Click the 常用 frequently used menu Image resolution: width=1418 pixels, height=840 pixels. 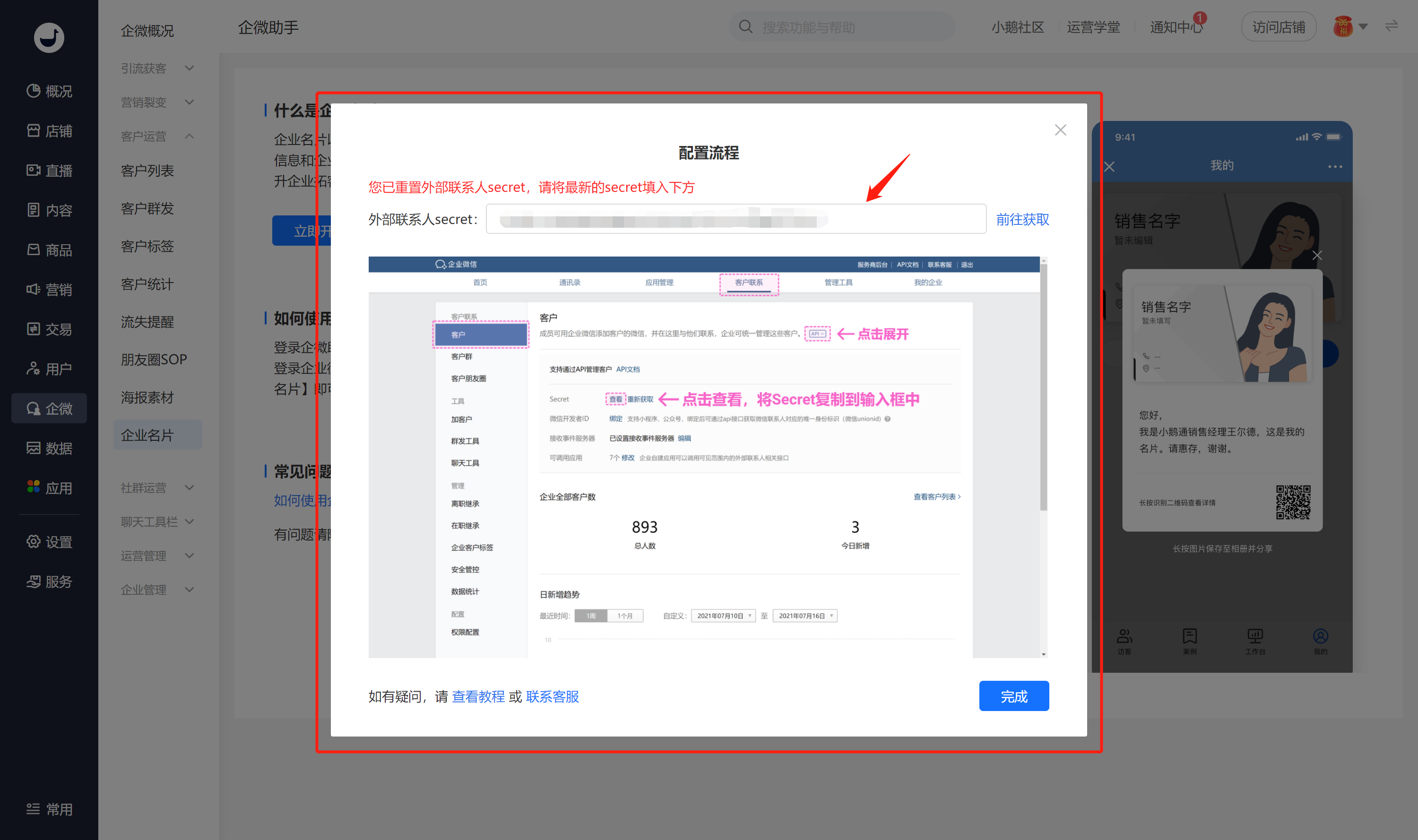(49, 809)
